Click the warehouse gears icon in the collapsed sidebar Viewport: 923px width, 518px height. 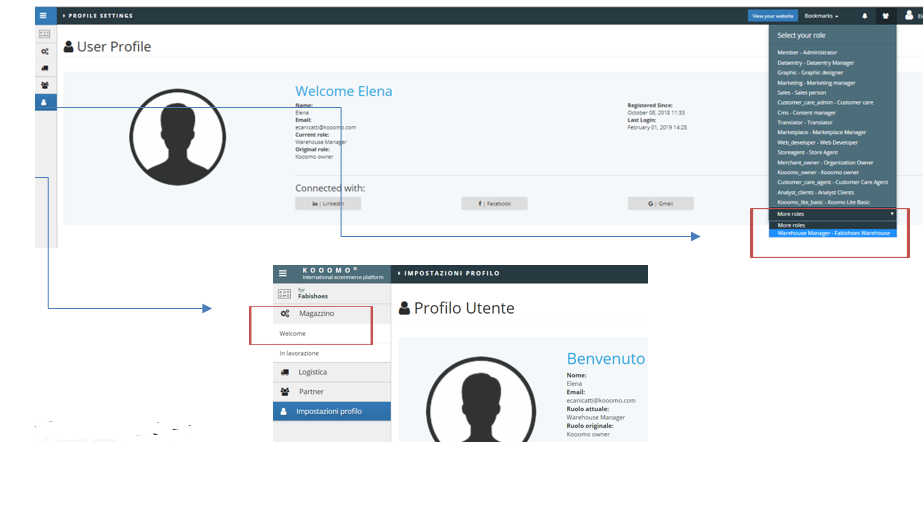point(45,51)
